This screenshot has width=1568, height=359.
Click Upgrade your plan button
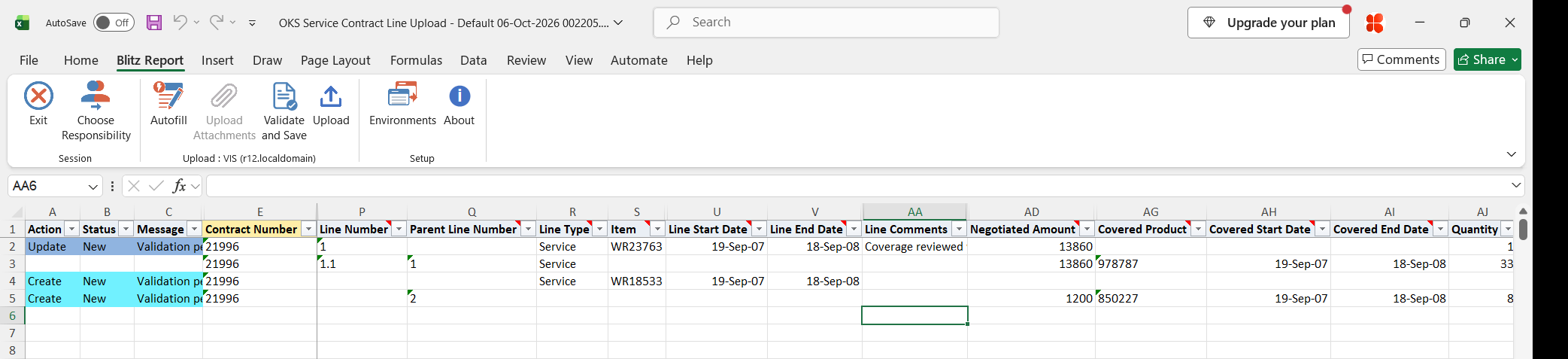pos(1269,23)
